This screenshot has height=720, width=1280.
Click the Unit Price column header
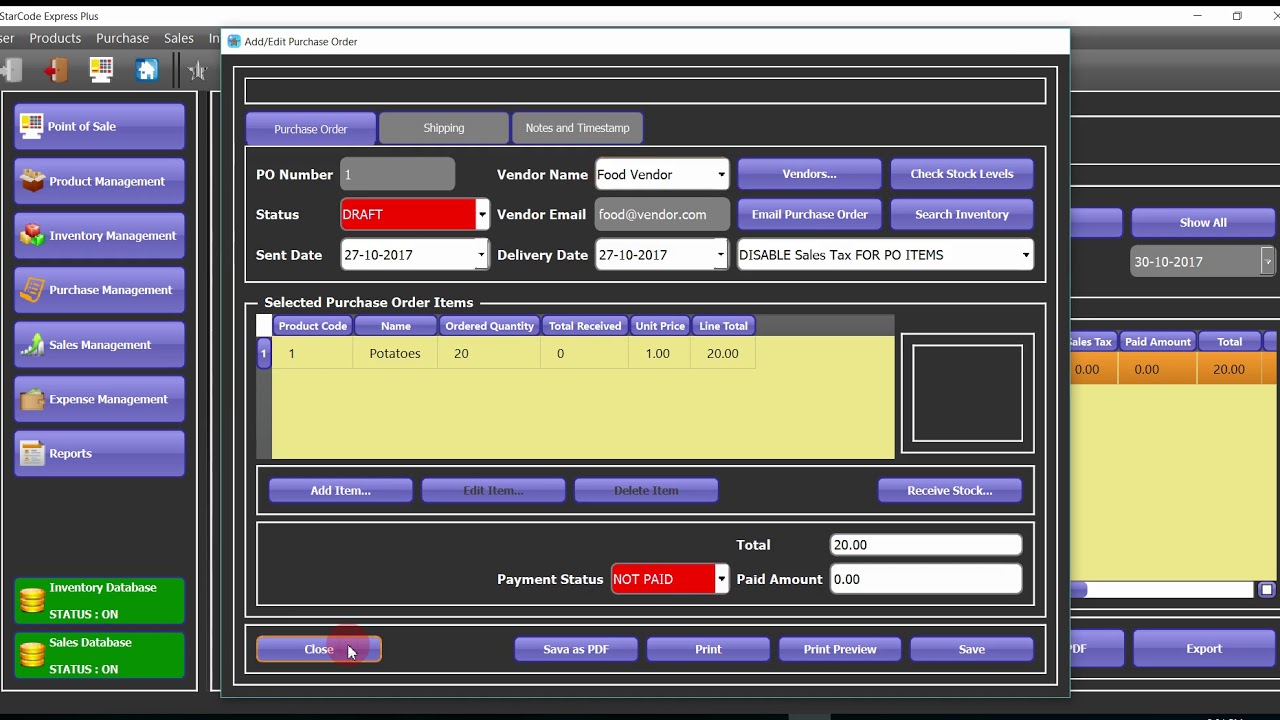pos(660,326)
